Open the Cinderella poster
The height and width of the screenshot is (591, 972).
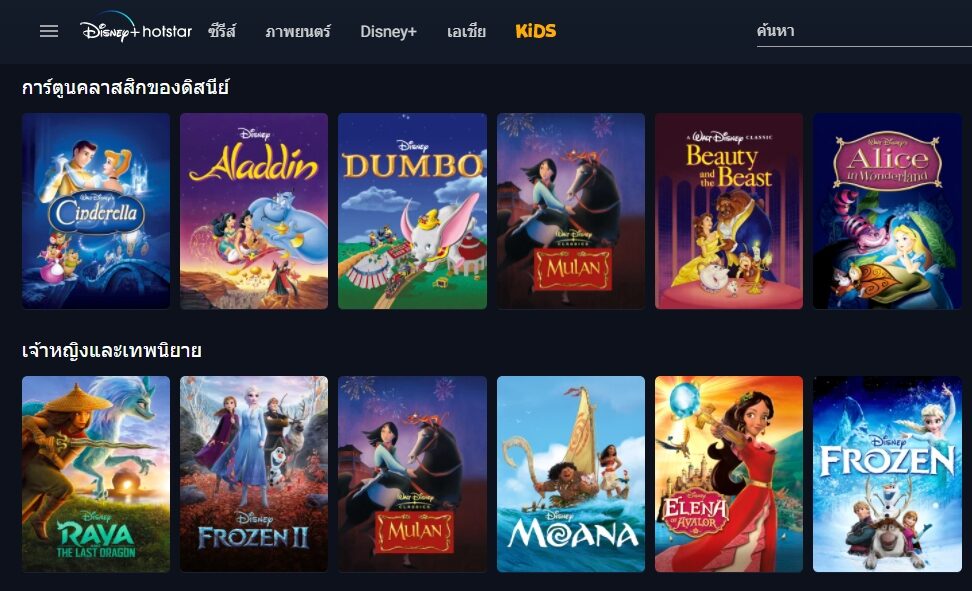96,211
